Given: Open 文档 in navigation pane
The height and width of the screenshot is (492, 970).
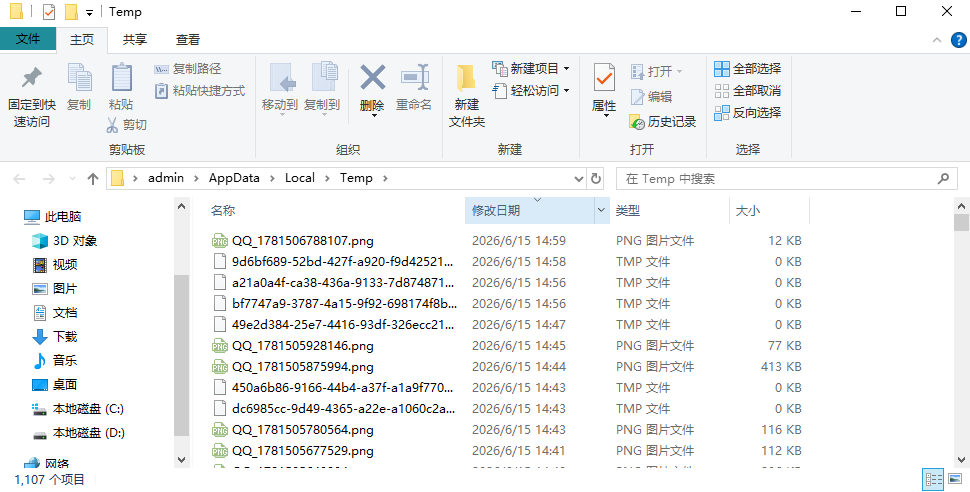Looking at the screenshot, I should 54,313.
